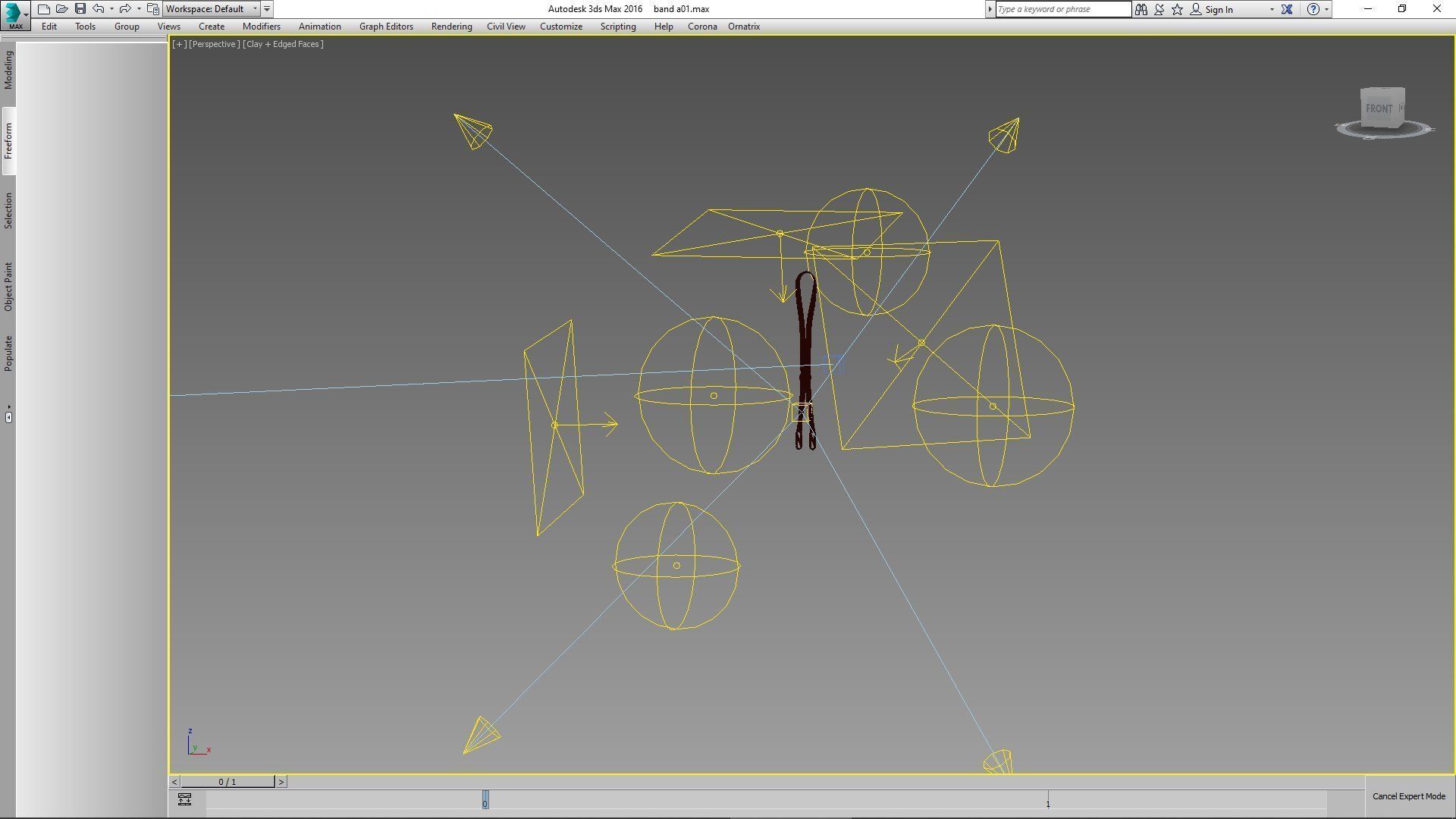
Task: Expand the Quick Access Toolbar customize arrow
Action: point(267,9)
